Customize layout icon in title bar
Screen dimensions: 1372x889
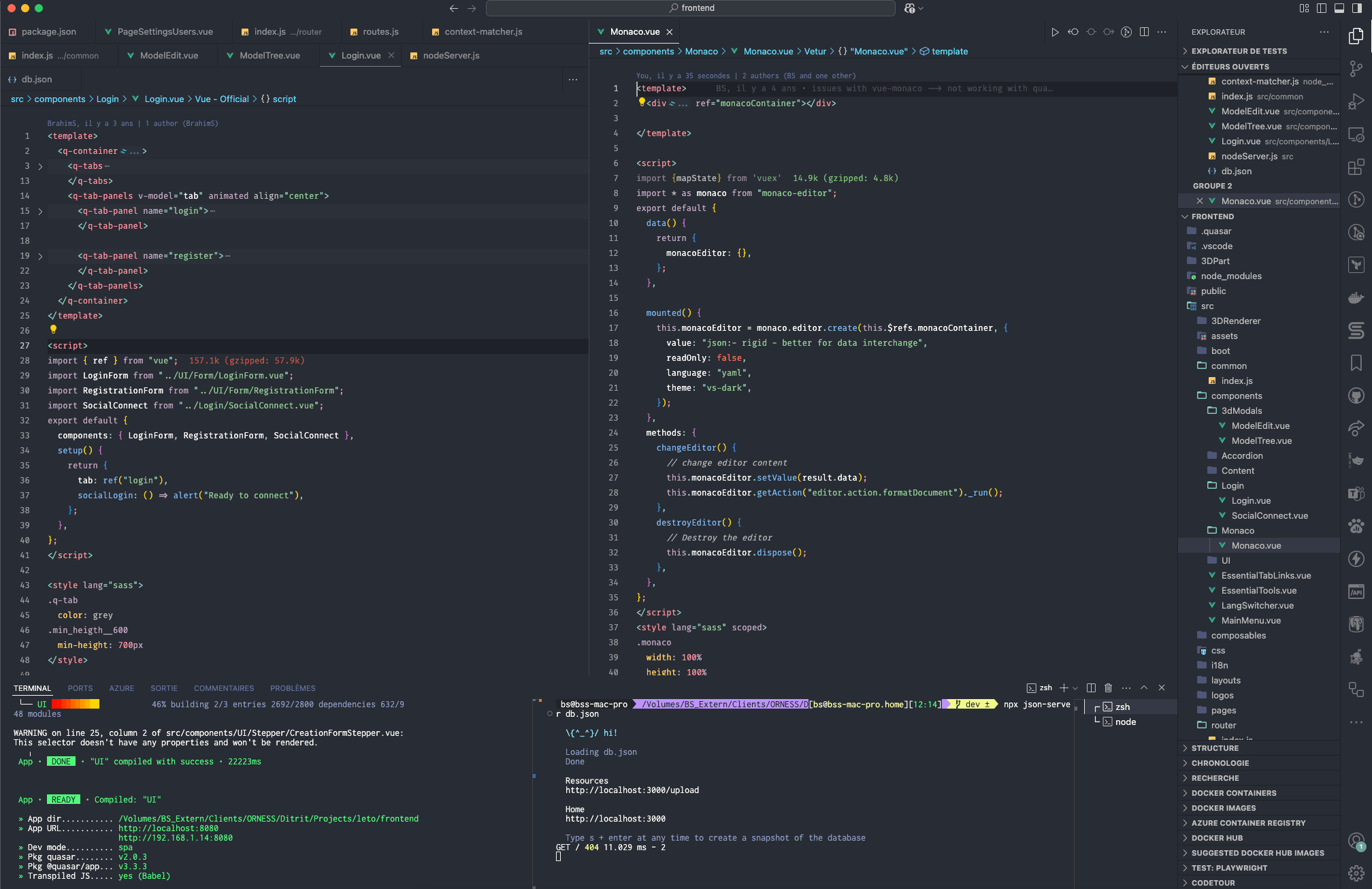point(1304,8)
